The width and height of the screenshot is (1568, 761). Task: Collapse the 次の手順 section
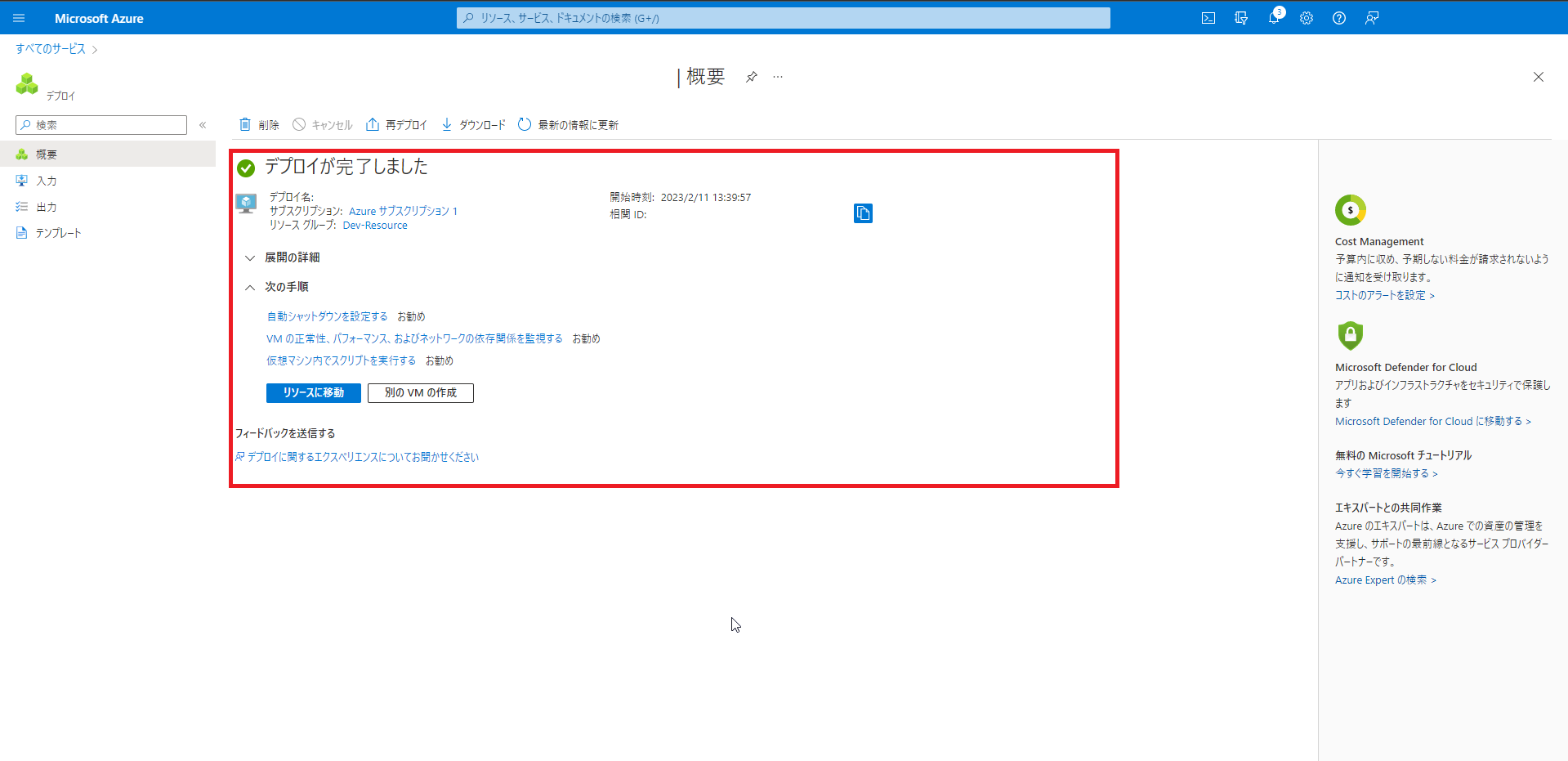pyautogui.click(x=277, y=287)
